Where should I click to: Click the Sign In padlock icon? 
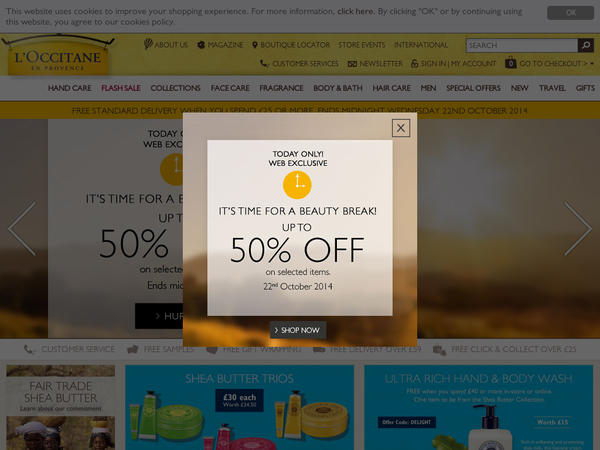tap(414, 63)
